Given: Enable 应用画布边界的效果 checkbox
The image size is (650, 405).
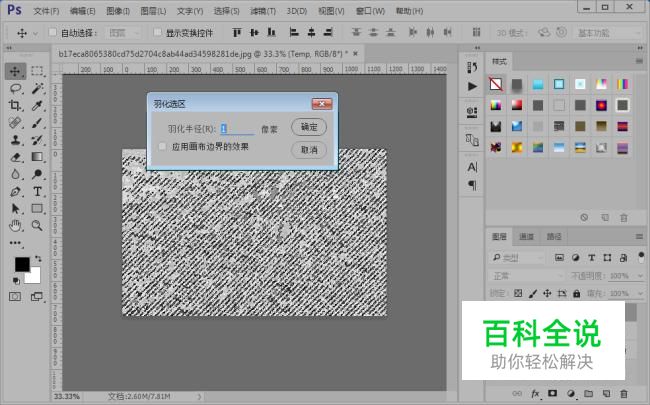Looking at the screenshot, I should 163,147.
